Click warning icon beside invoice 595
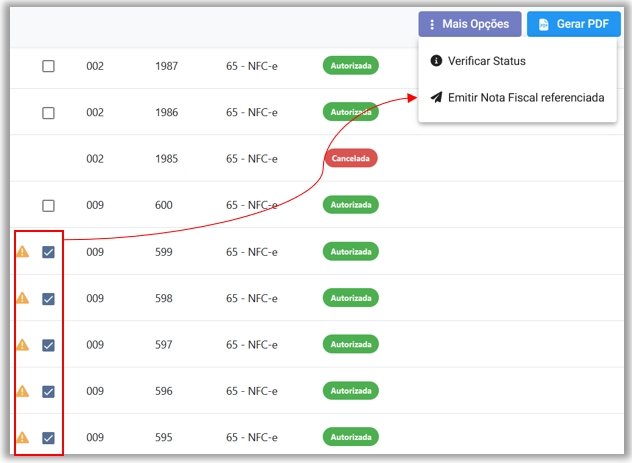Viewport: 632px width, 463px height. click(22, 437)
